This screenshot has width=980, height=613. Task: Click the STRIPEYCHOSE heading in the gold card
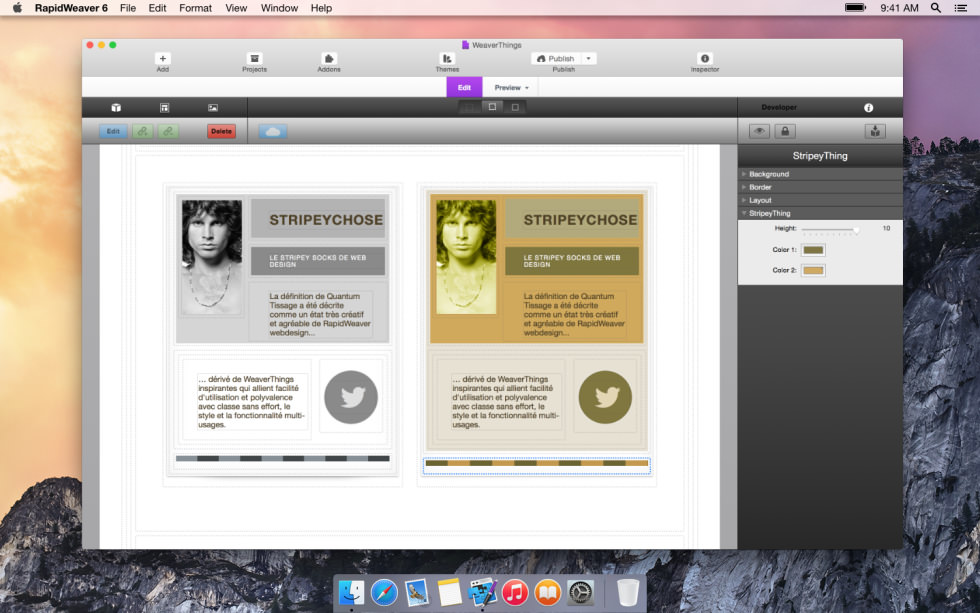tap(580, 220)
